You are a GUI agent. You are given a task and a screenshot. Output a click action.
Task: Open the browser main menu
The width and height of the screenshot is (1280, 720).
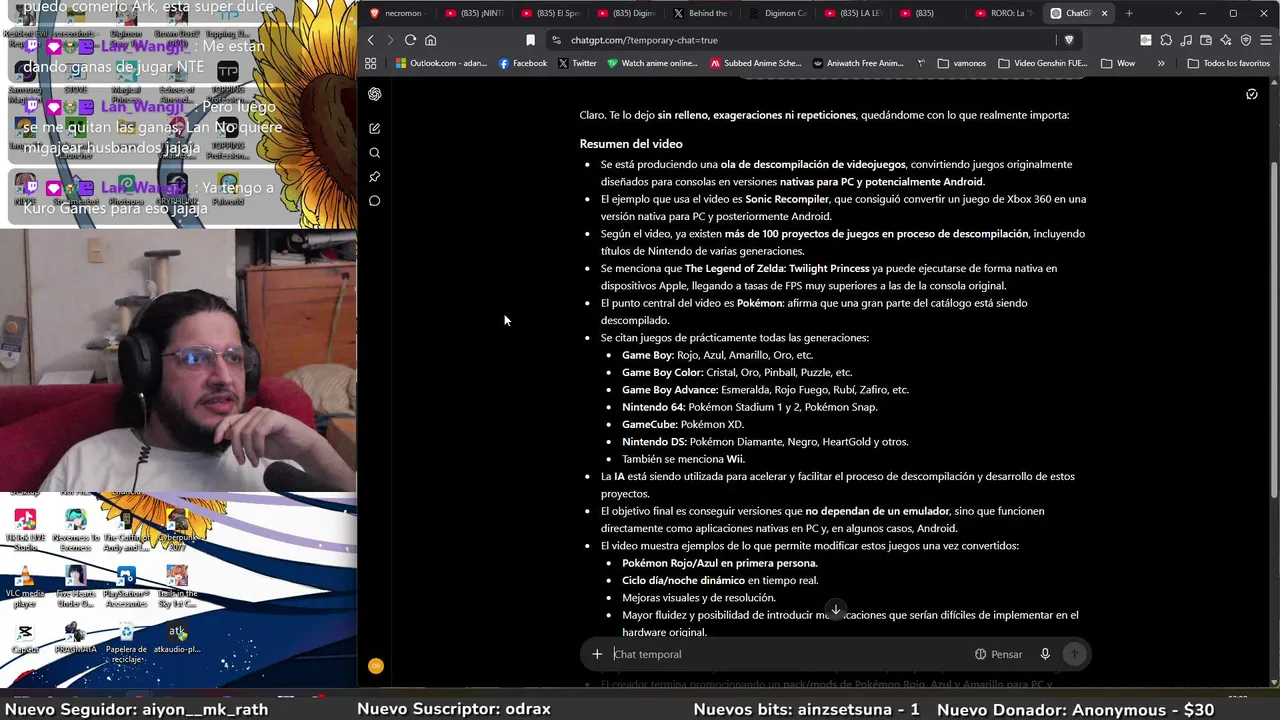[x=1266, y=40]
